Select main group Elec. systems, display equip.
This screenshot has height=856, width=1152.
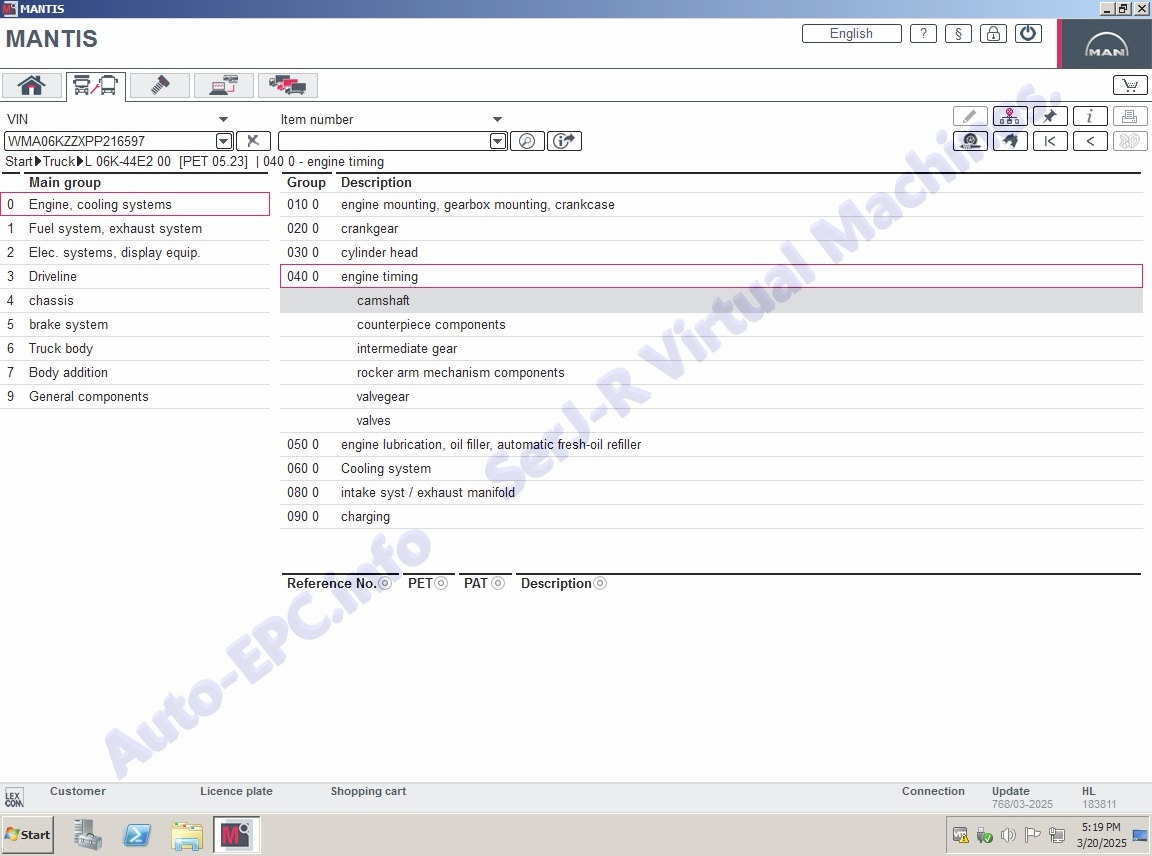click(x=135, y=252)
